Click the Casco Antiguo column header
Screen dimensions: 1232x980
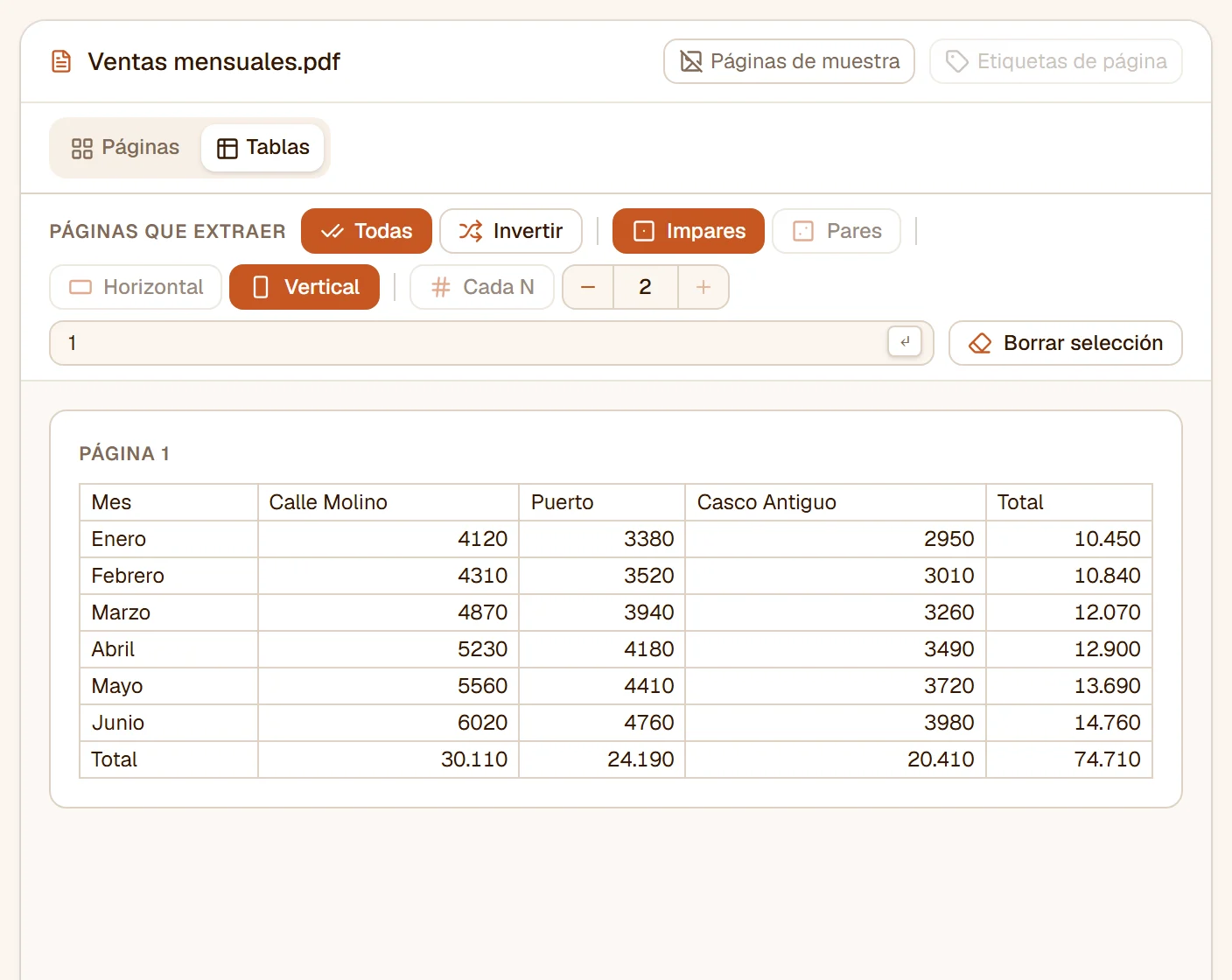[x=836, y=502]
